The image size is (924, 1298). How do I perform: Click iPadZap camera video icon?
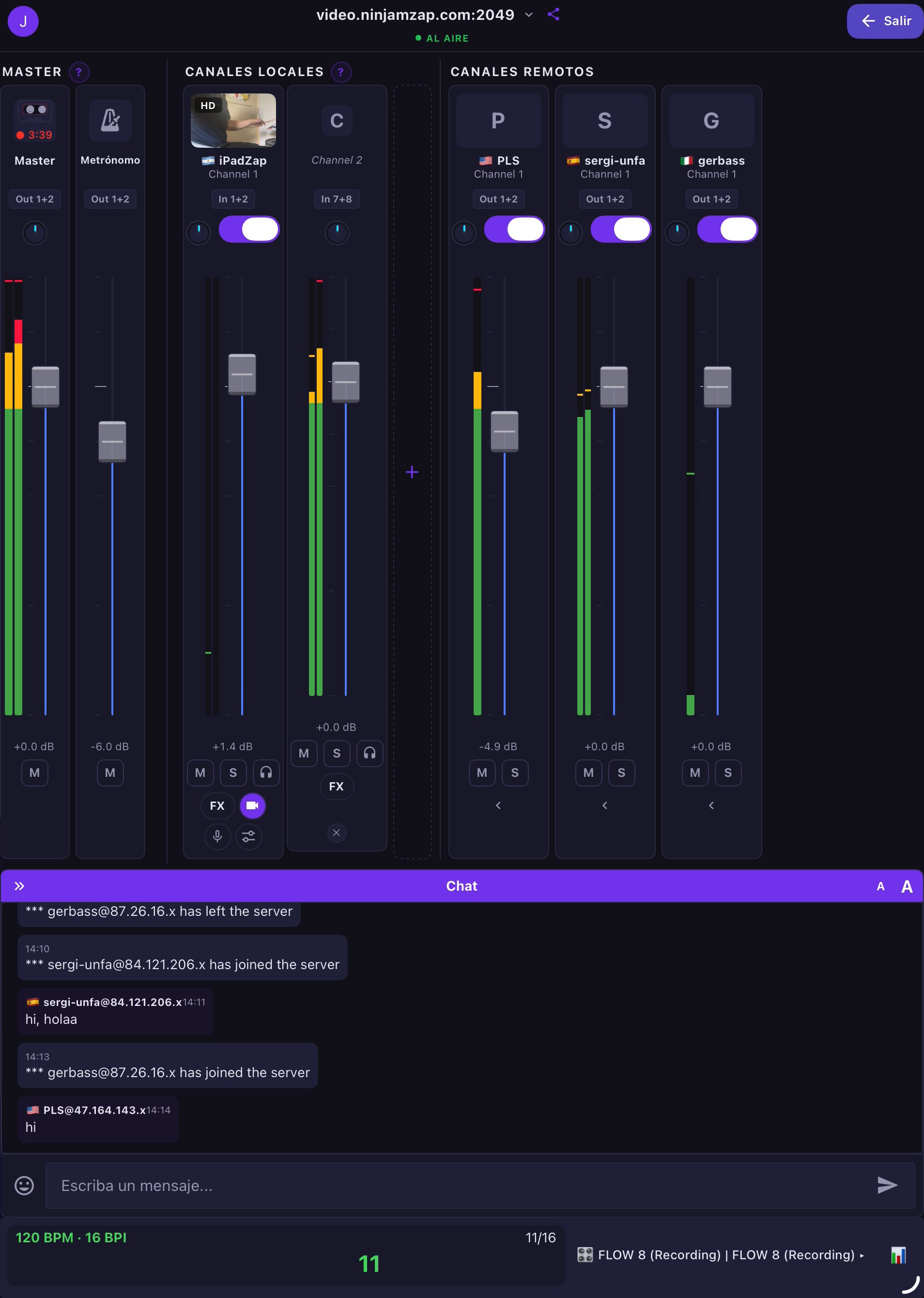click(253, 806)
